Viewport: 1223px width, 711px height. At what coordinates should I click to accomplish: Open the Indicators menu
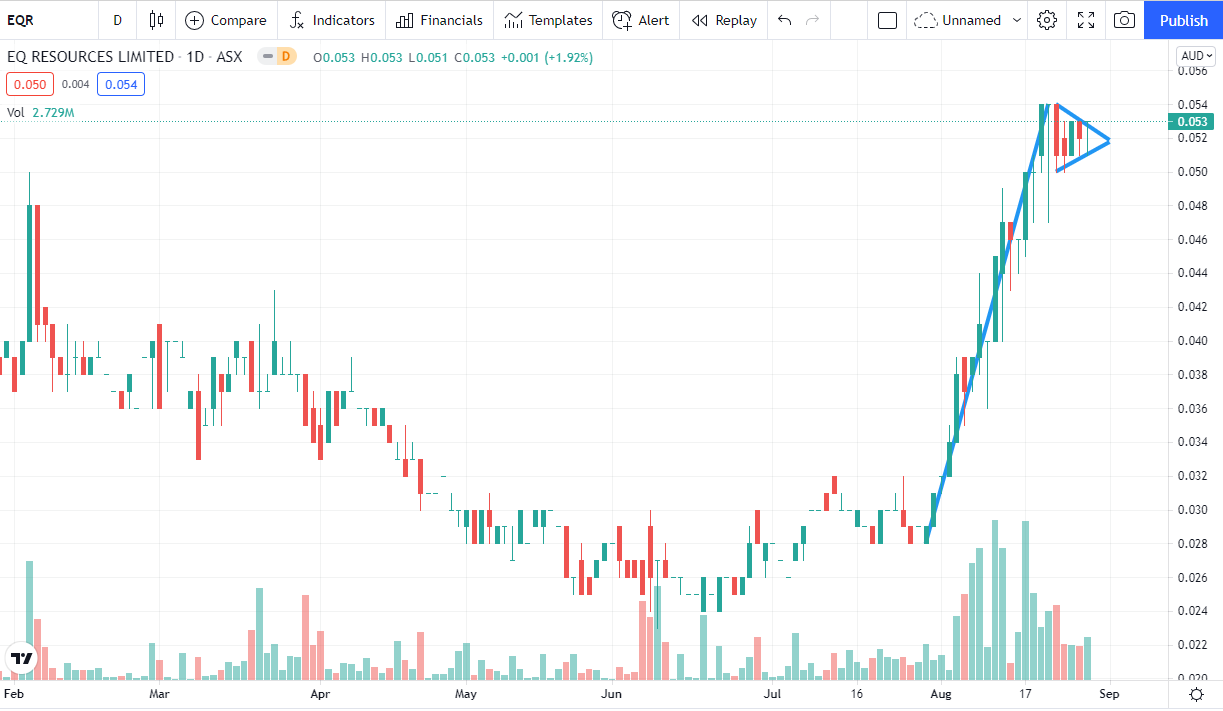pos(332,20)
